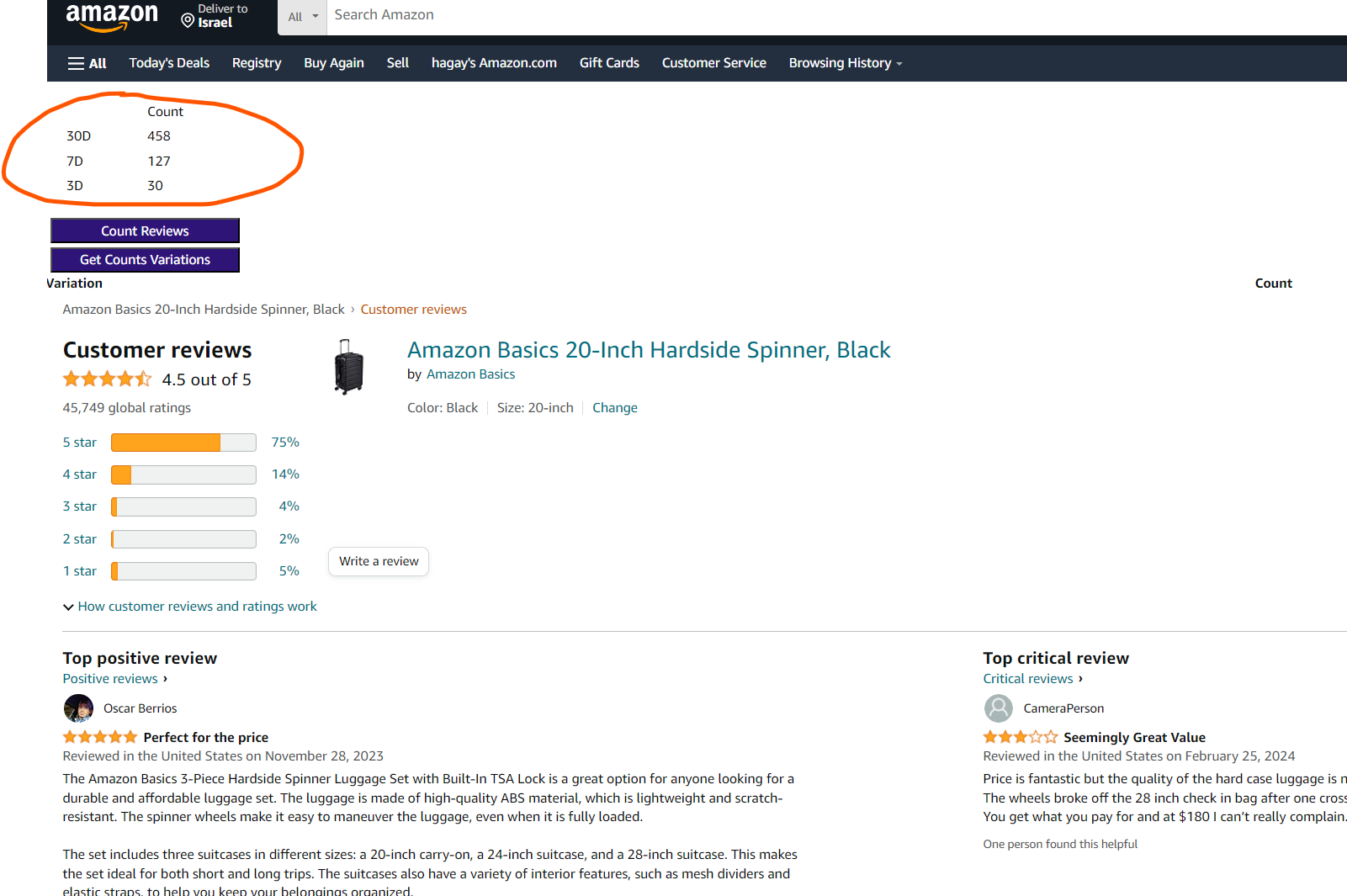Click the three-star rating on the critical review
The image size is (1347, 896).
click(1021, 737)
